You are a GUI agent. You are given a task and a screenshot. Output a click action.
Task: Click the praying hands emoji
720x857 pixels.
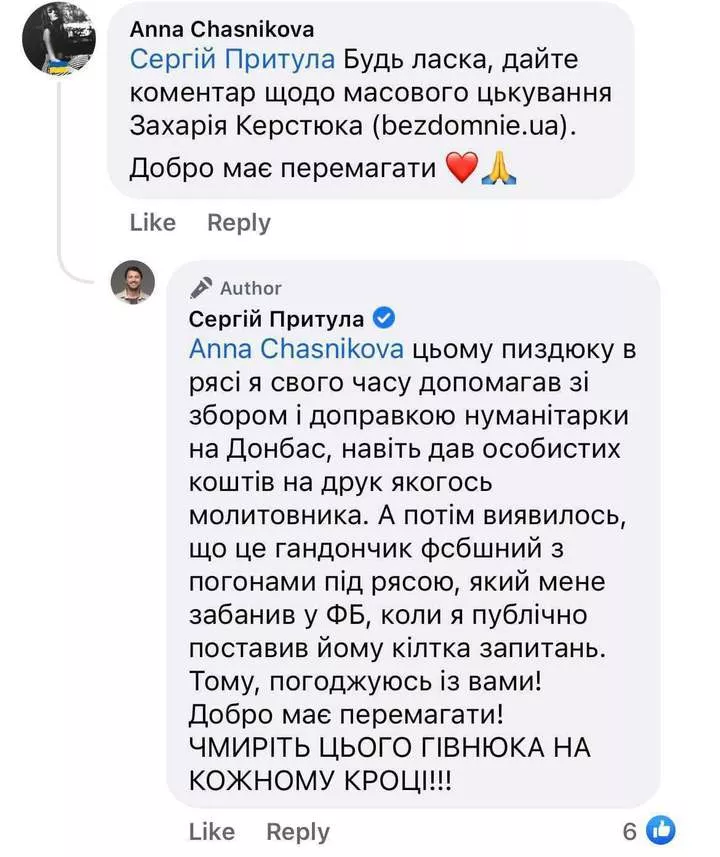(497, 169)
